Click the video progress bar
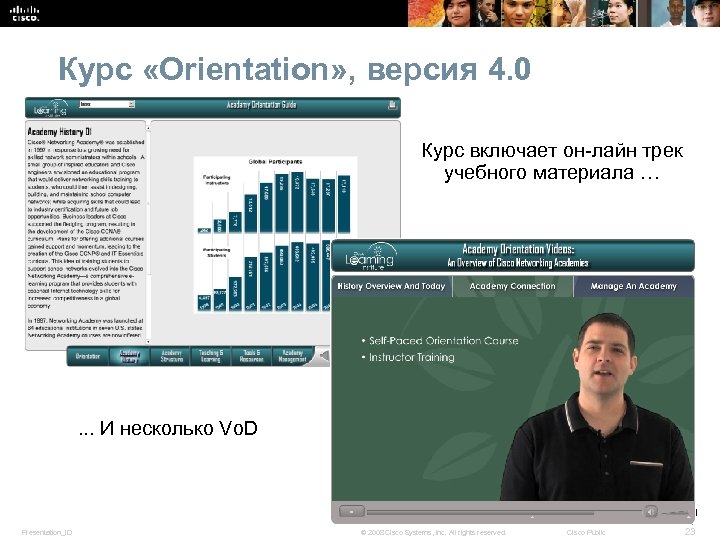720x540 pixels. tap(504, 511)
